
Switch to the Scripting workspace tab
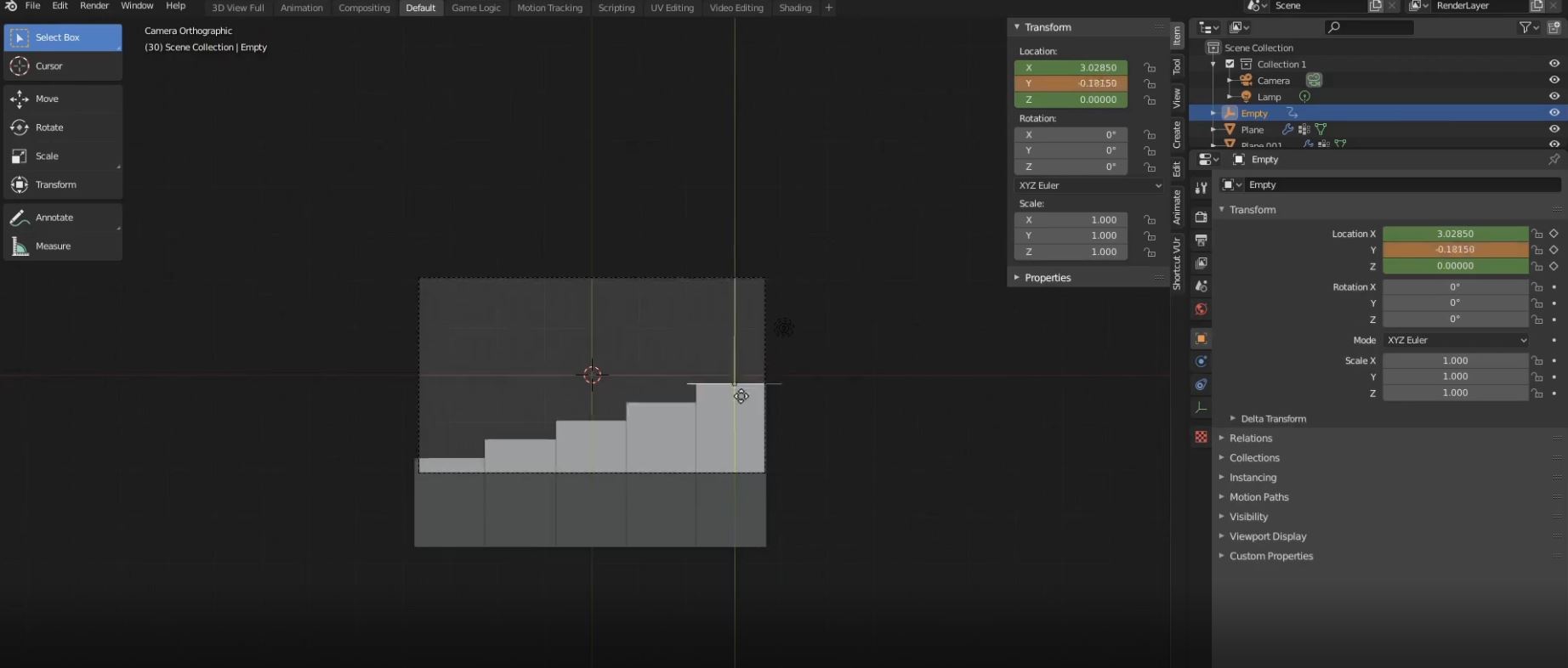click(x=616, y=8)
